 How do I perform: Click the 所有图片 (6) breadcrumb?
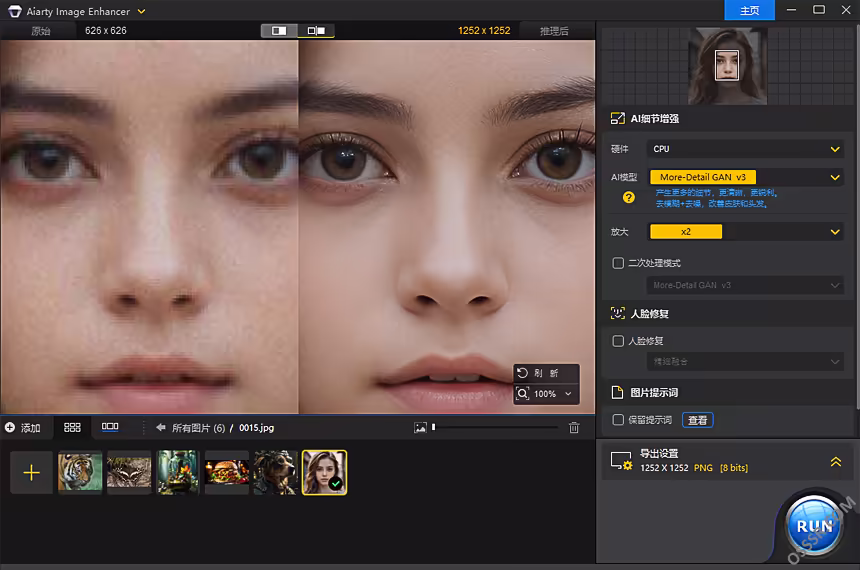(x=199, y=428)
